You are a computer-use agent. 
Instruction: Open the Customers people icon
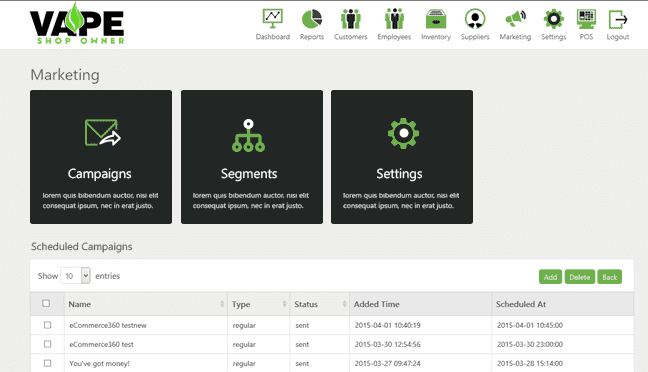351,19
